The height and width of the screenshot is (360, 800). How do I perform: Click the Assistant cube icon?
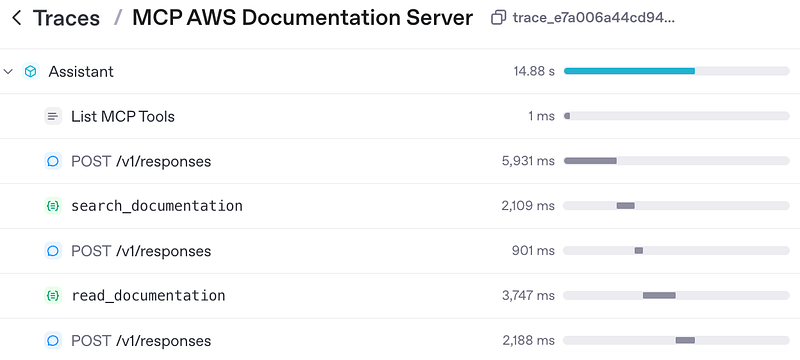pos(31,71)
